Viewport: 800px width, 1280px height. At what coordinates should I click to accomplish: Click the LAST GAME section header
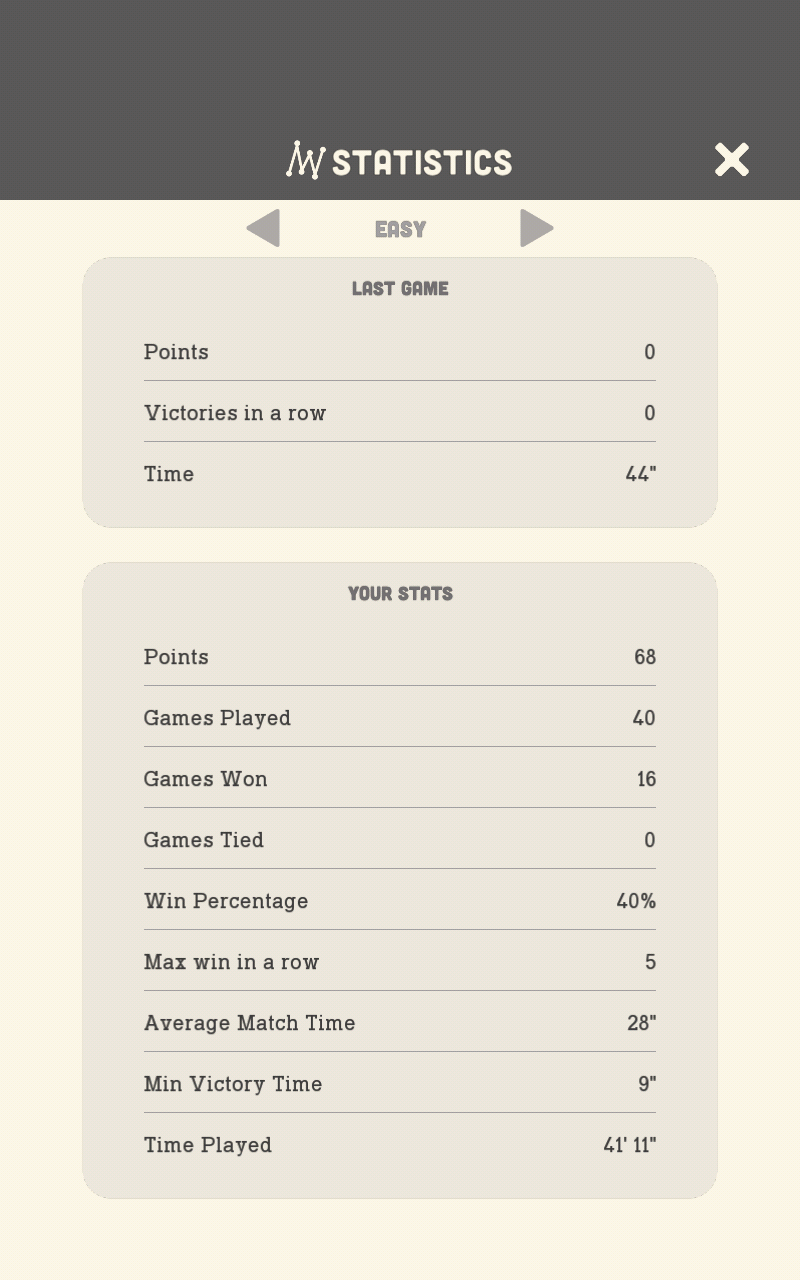(400, 288)
